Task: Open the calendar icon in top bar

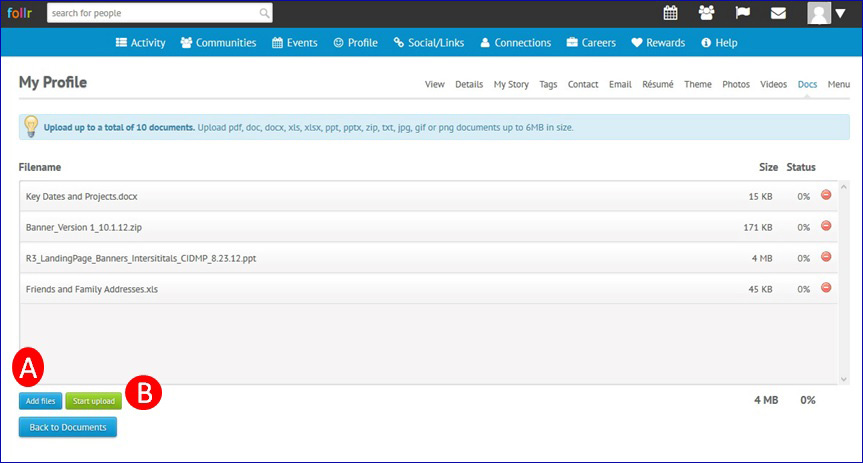Action: 670,13
